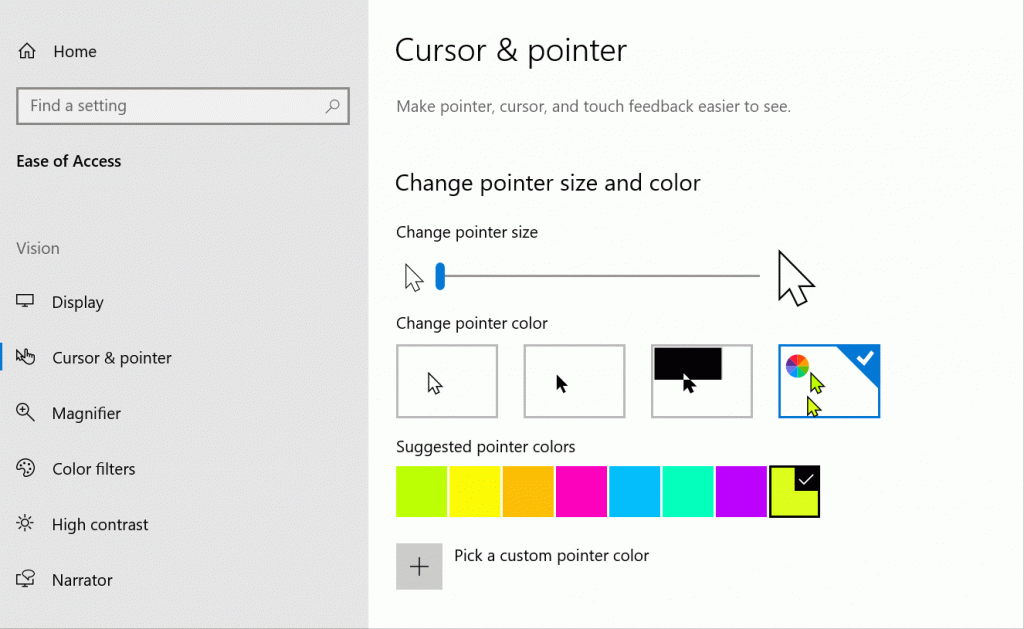
Task: Choose the custom color pointer option
Action: (x=829, y=381)
